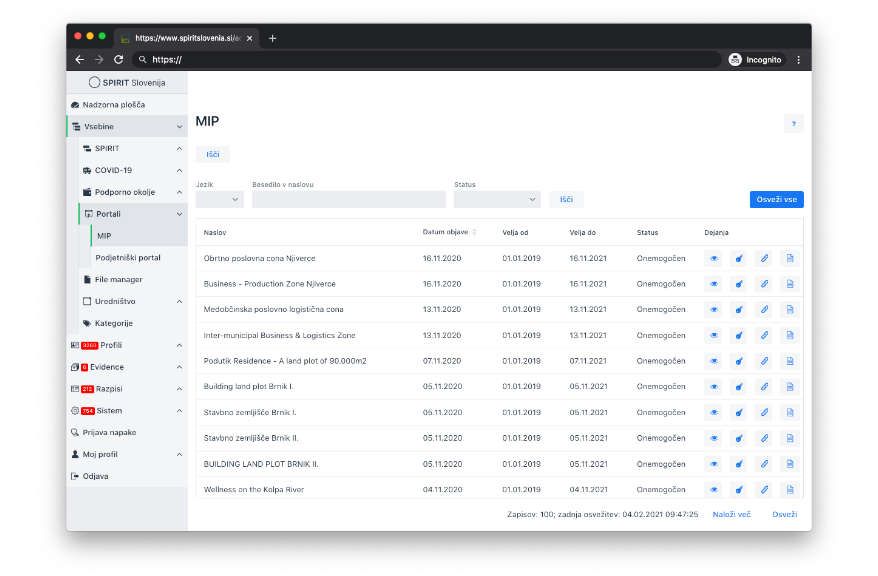Open the Jezik language dropdown

coord(219,199)
